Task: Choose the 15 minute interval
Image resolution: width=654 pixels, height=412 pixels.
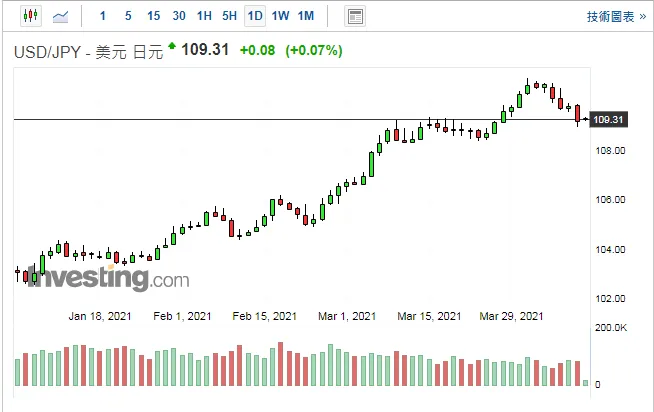Action: pos(153,16)
